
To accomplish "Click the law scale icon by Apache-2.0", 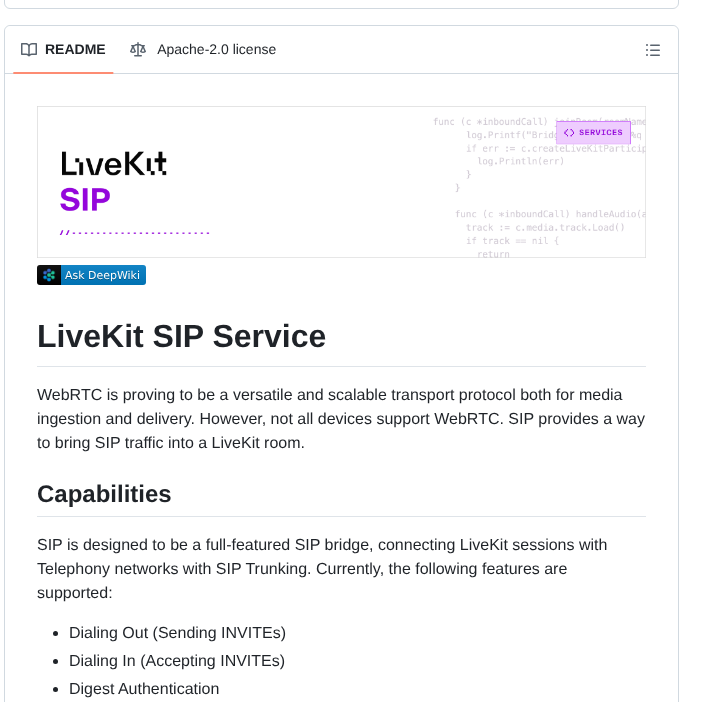I will pyautogui.click(x=138, y=49).
